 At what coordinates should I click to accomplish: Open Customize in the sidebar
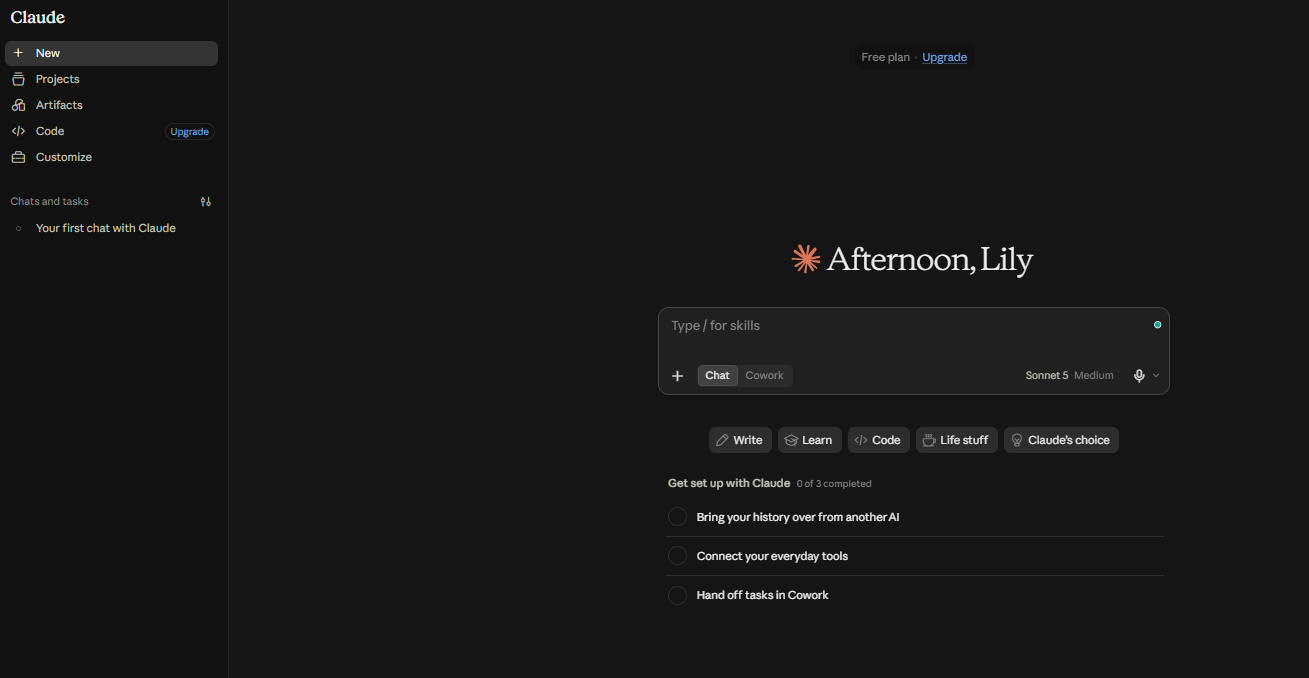[111, 157]
